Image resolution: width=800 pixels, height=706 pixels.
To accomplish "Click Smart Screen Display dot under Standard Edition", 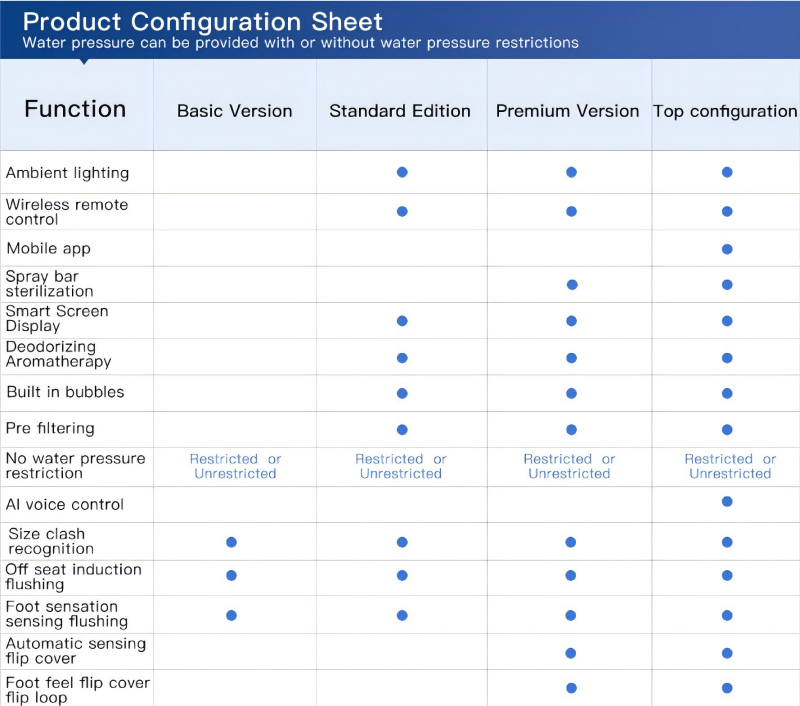I will click(x=402, y=321).
